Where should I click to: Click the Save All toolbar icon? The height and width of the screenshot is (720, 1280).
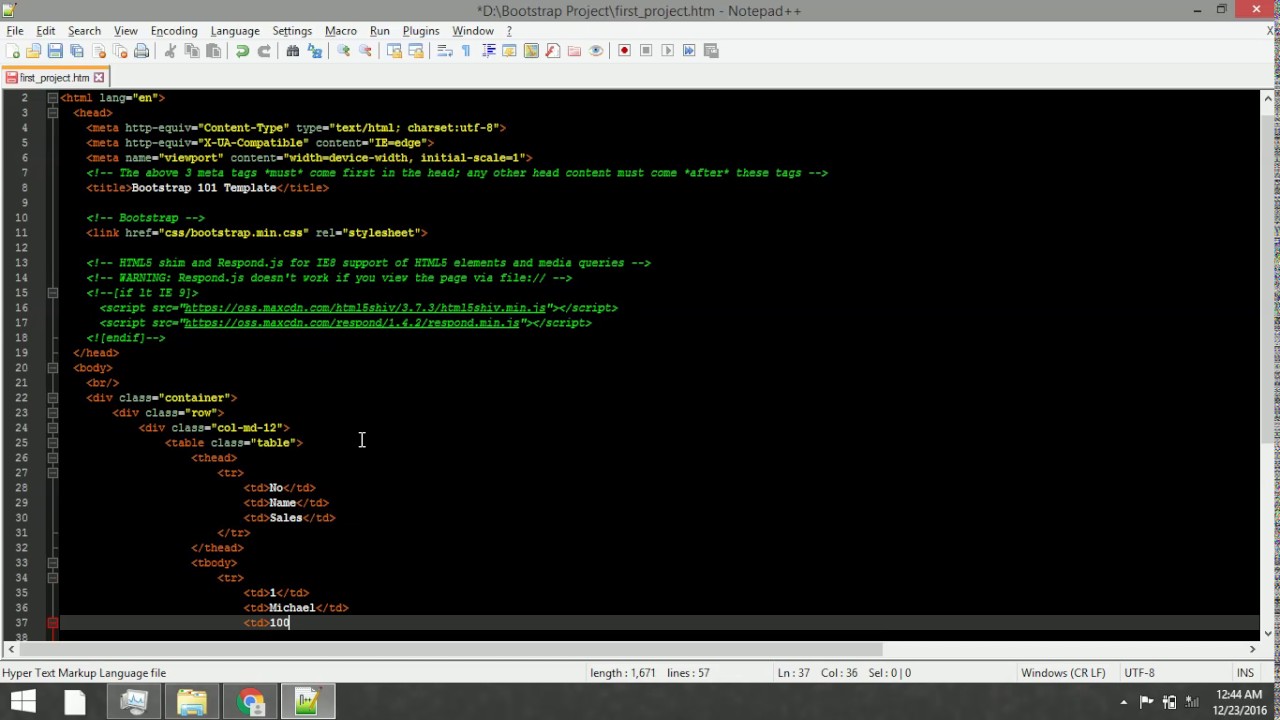tap(77, 51)
